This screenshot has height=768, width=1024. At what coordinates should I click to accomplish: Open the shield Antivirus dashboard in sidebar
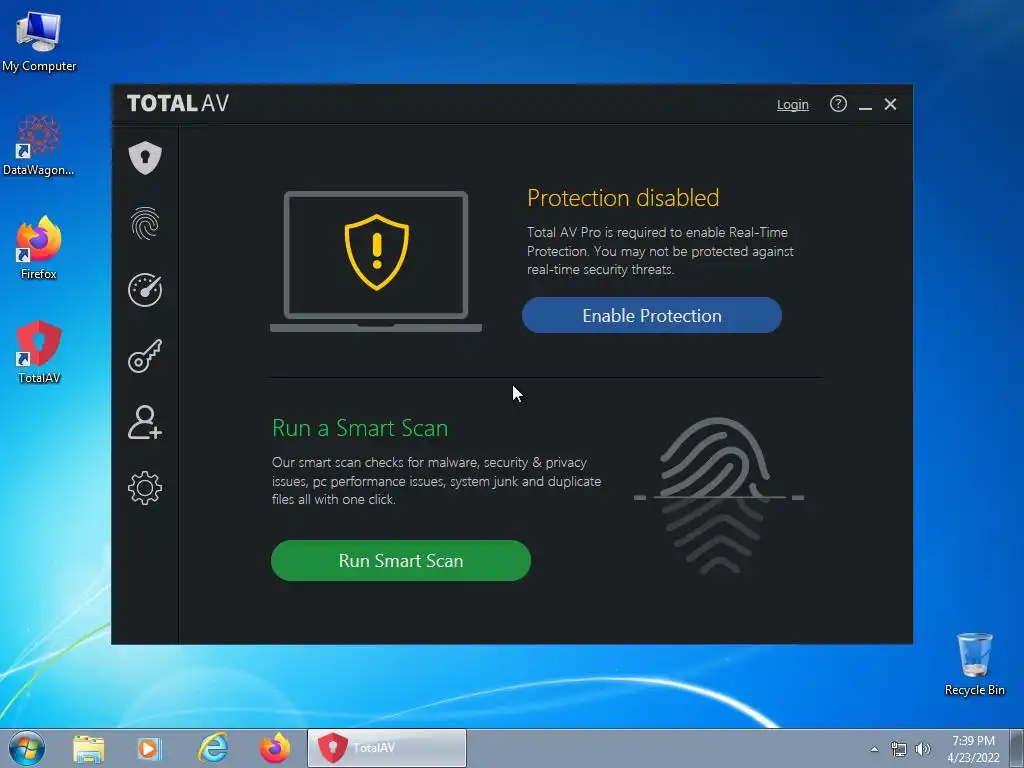tap(144, 157)
